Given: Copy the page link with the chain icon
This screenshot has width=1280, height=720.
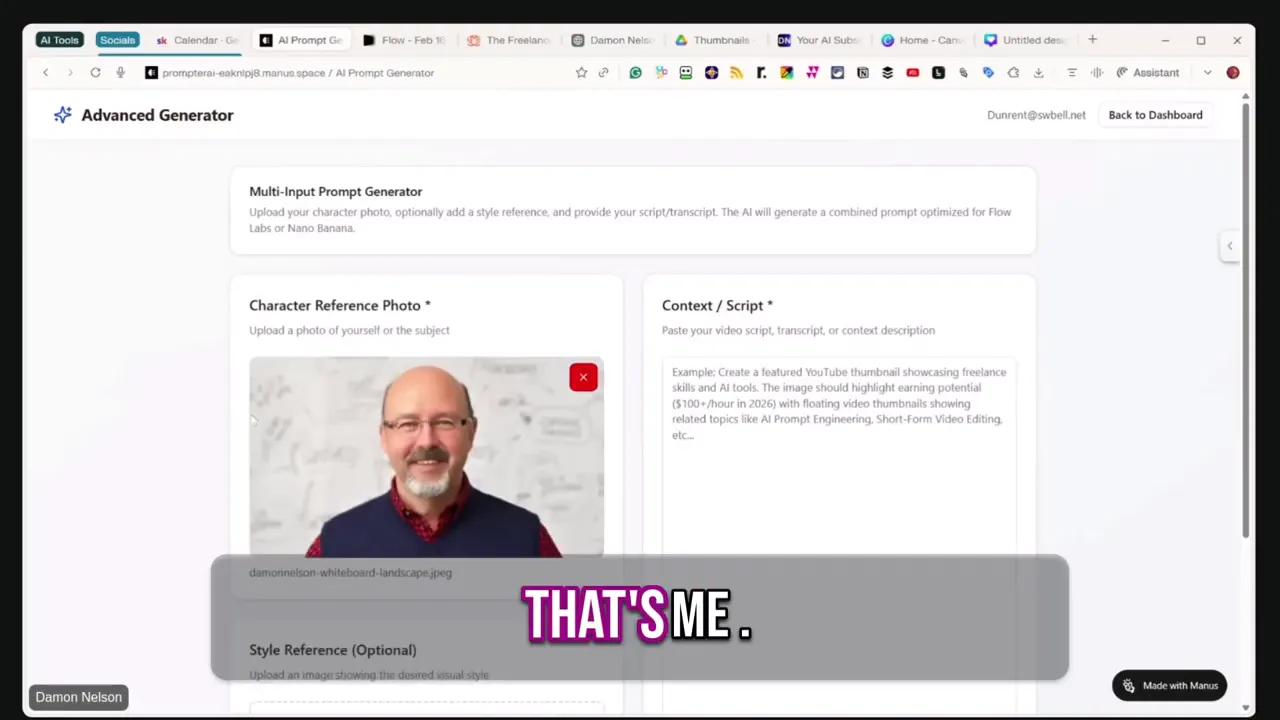Looking at the screenshot, I should [603, 73].
